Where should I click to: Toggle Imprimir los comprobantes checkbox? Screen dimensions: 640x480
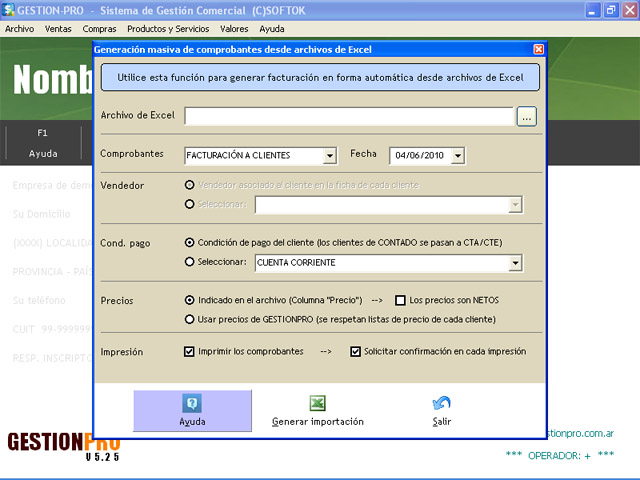click(189, 351)
